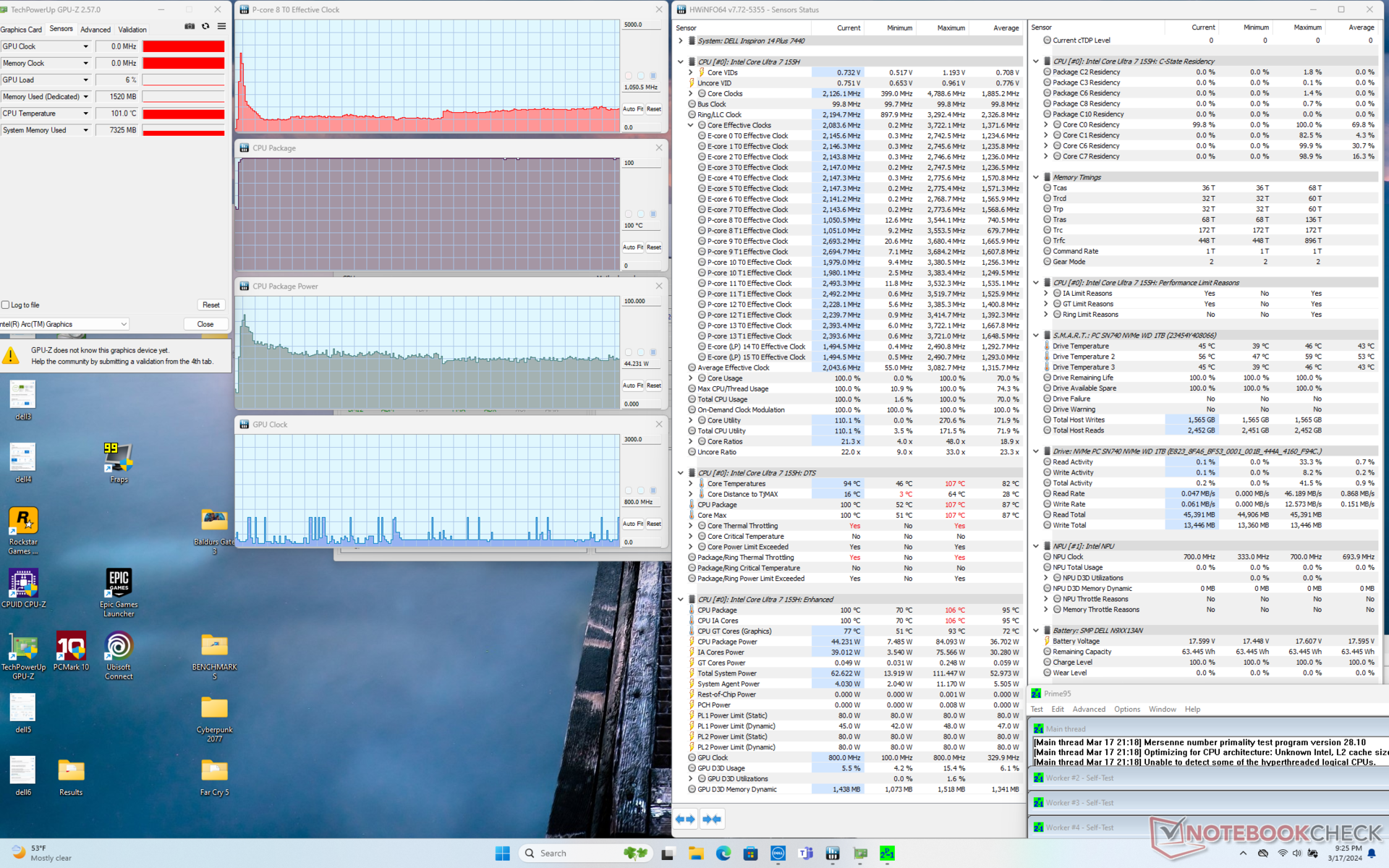
Task: Open the Options menu in Prime95
Action: coord(1126,709)
